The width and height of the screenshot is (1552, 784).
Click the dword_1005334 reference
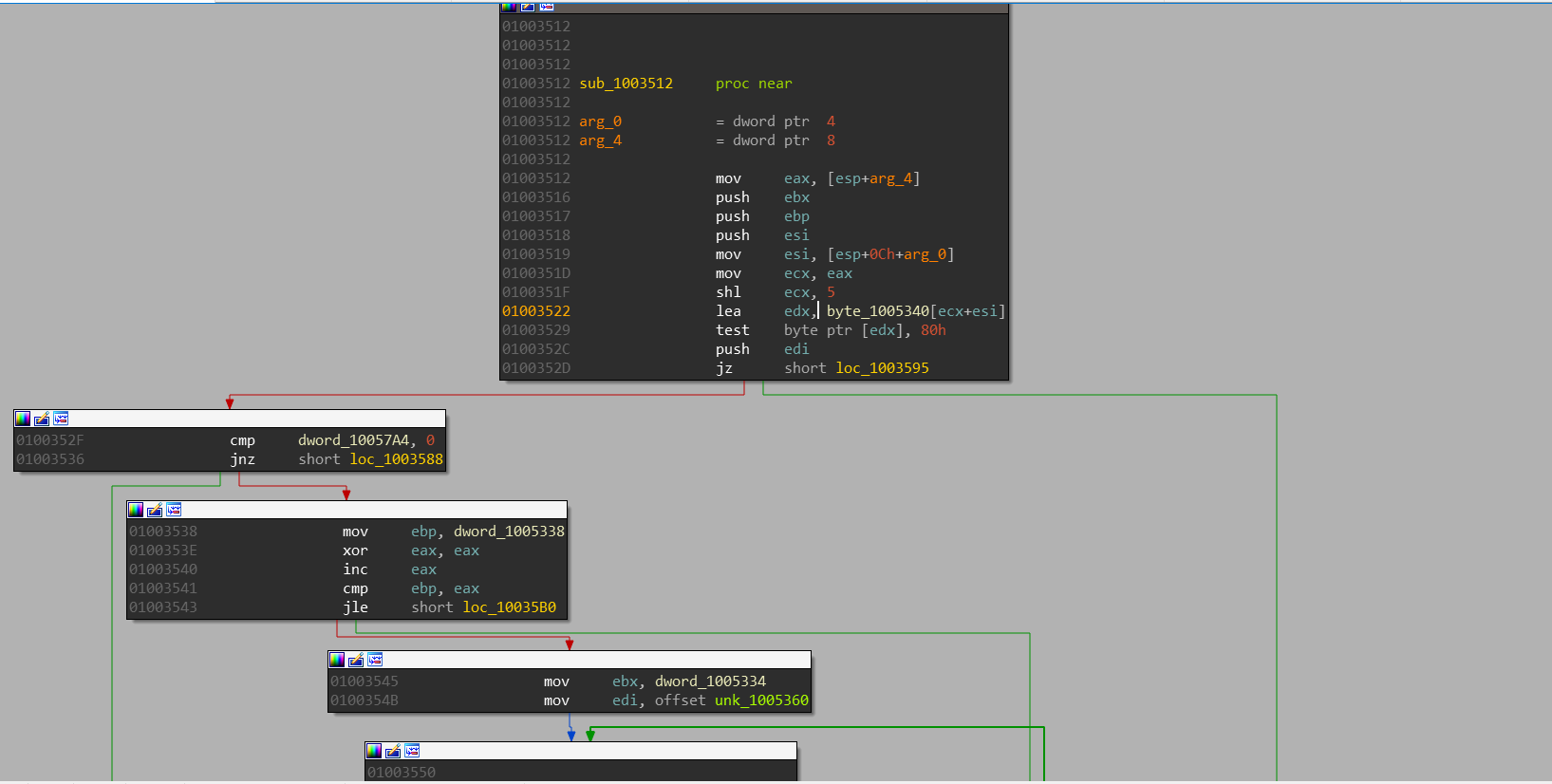coord(710,681)
